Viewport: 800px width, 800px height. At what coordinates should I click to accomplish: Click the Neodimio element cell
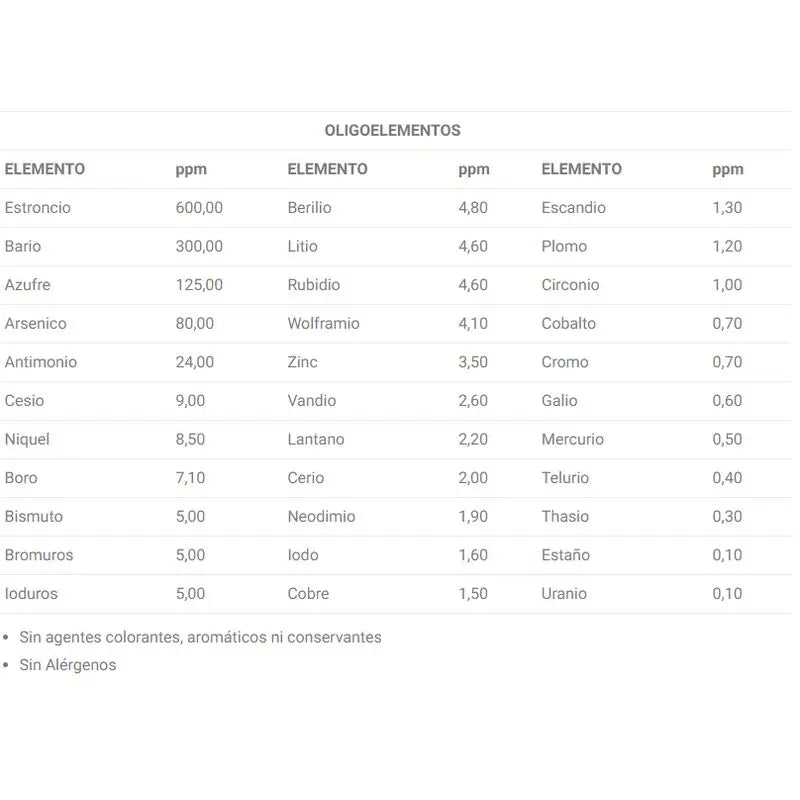pyautogui.click(x=321, y=516)
